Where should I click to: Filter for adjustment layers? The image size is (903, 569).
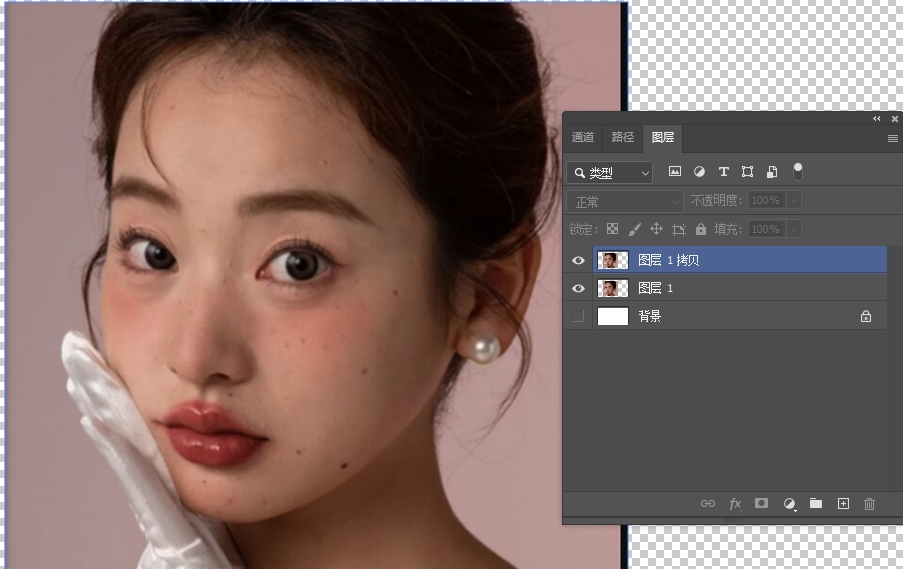coord(699,172)
